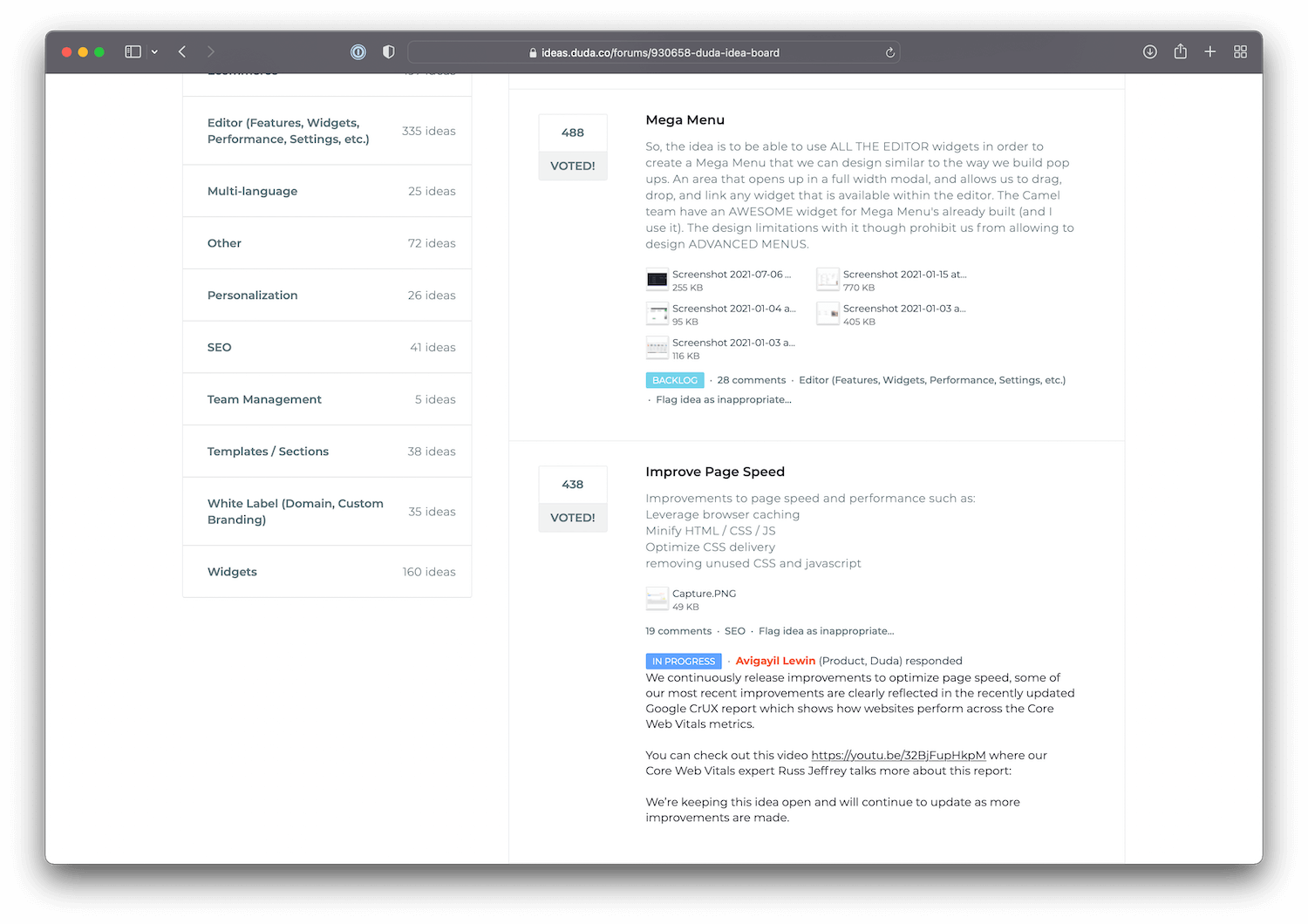Focus the ideas.duda.co address bar
Viewport: 1308px width, 924px height.
tap(654, 52)
